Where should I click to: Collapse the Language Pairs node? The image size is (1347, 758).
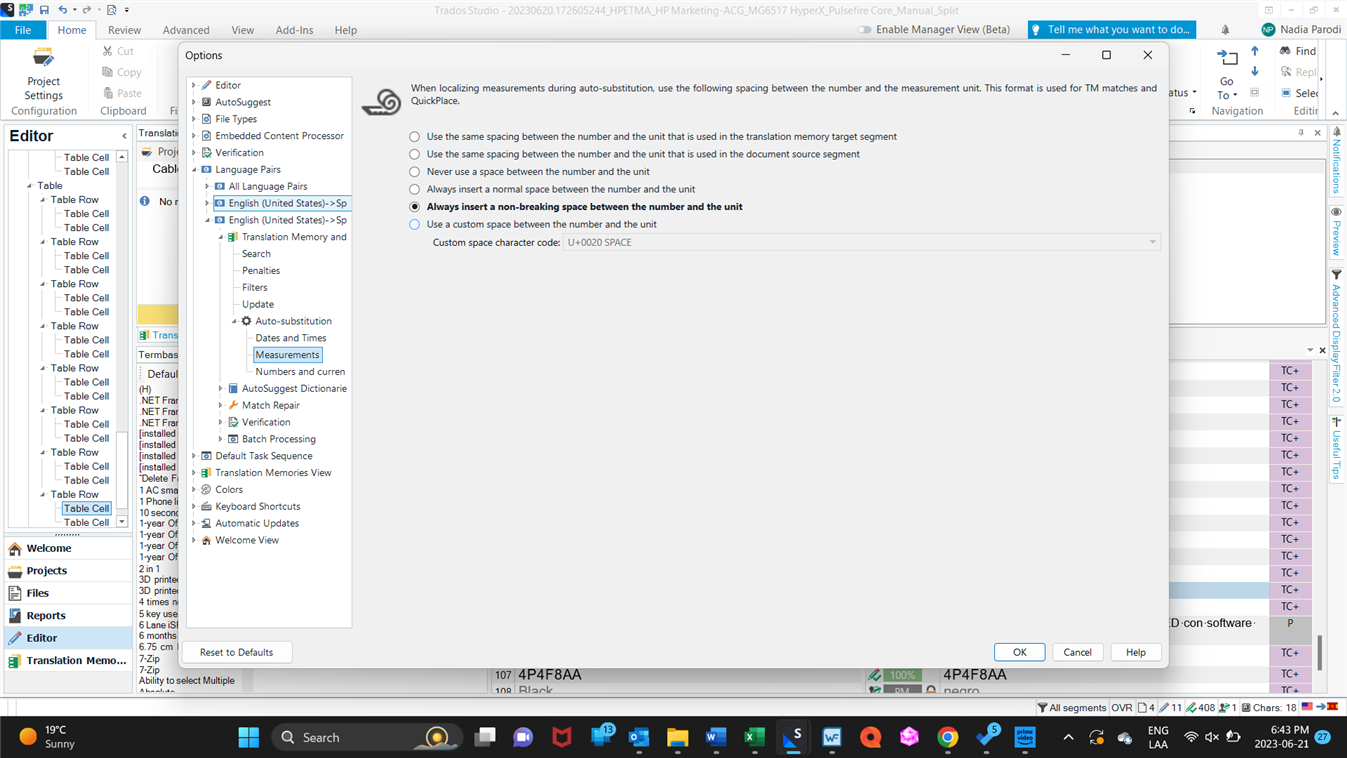click(x=195, y=169)
